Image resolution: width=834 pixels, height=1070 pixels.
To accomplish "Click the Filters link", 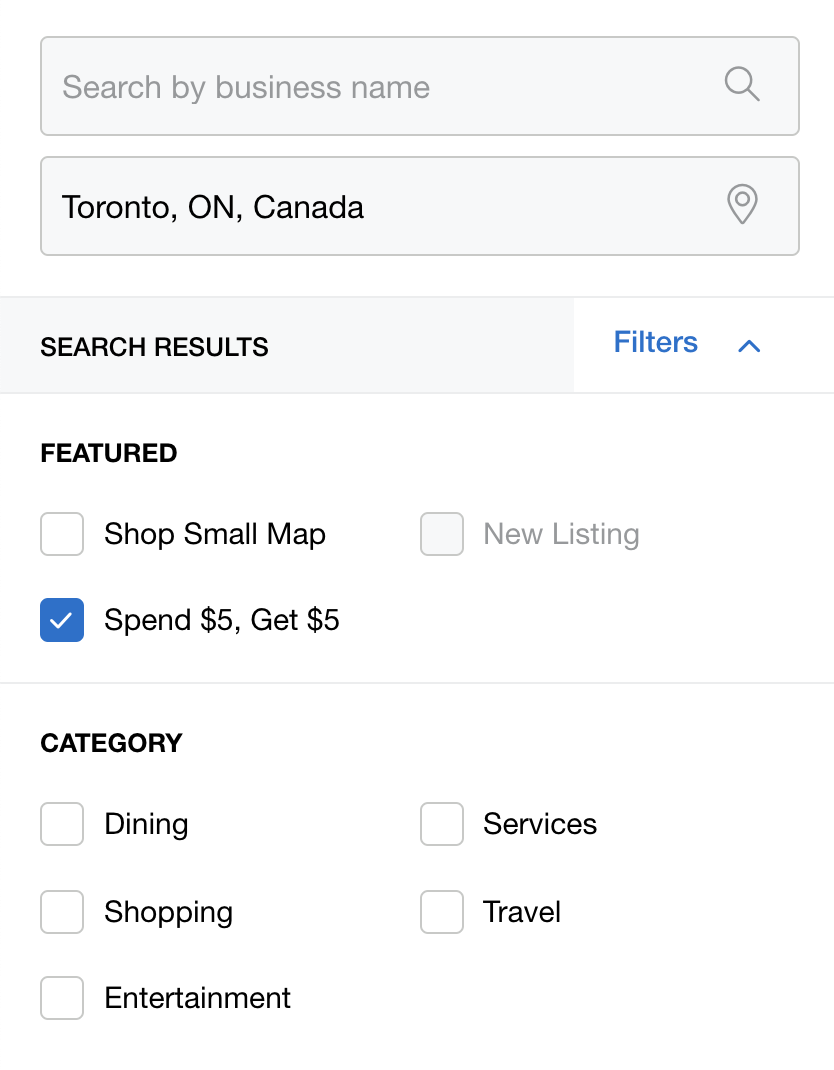I will tap(655, 342).
